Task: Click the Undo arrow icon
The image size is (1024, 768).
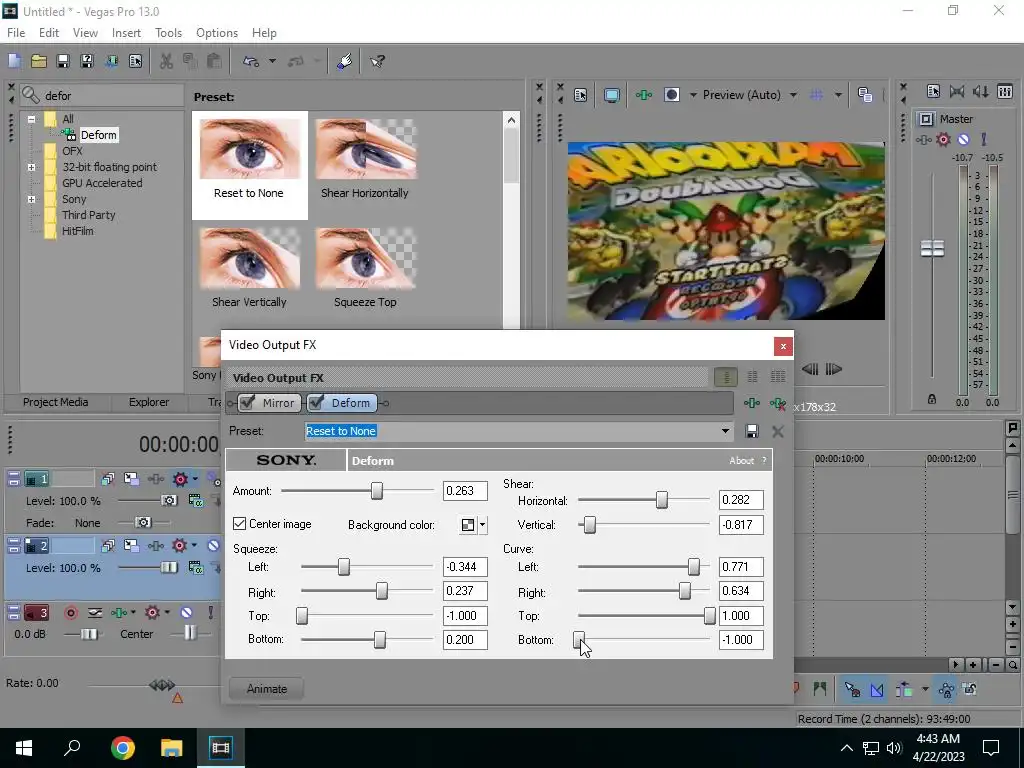Action: pos(250,61)
